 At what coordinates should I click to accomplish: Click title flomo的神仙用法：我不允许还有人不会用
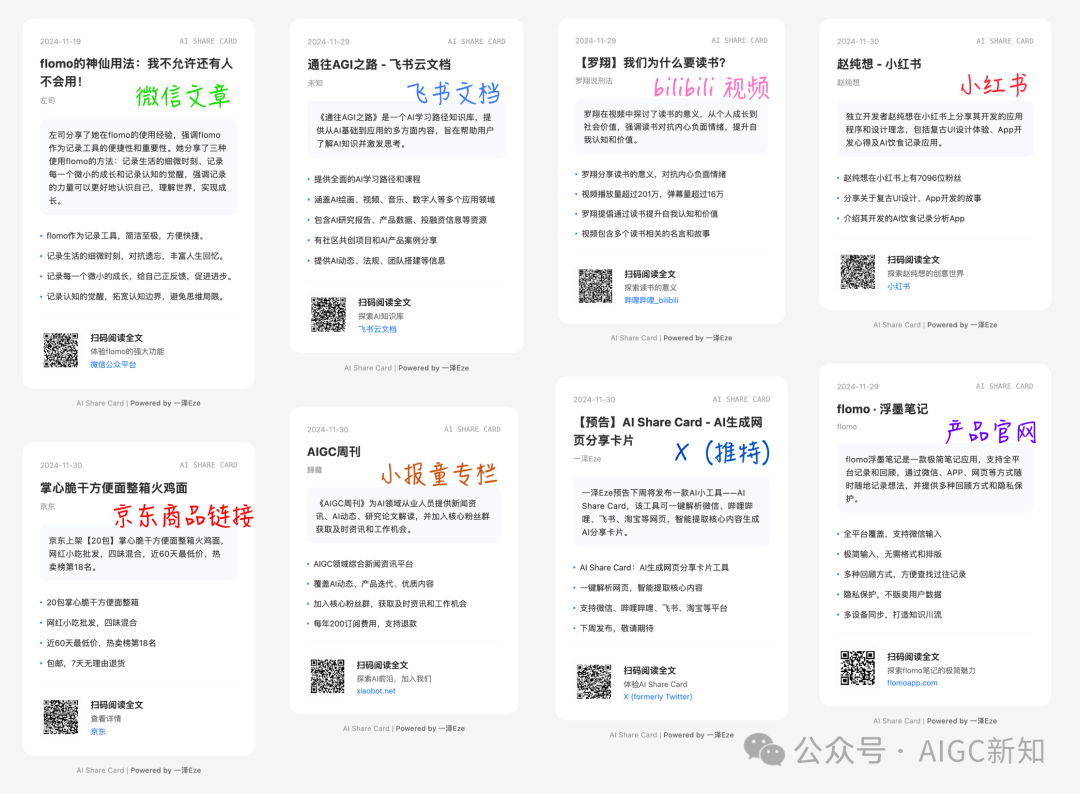coord(136,72)
